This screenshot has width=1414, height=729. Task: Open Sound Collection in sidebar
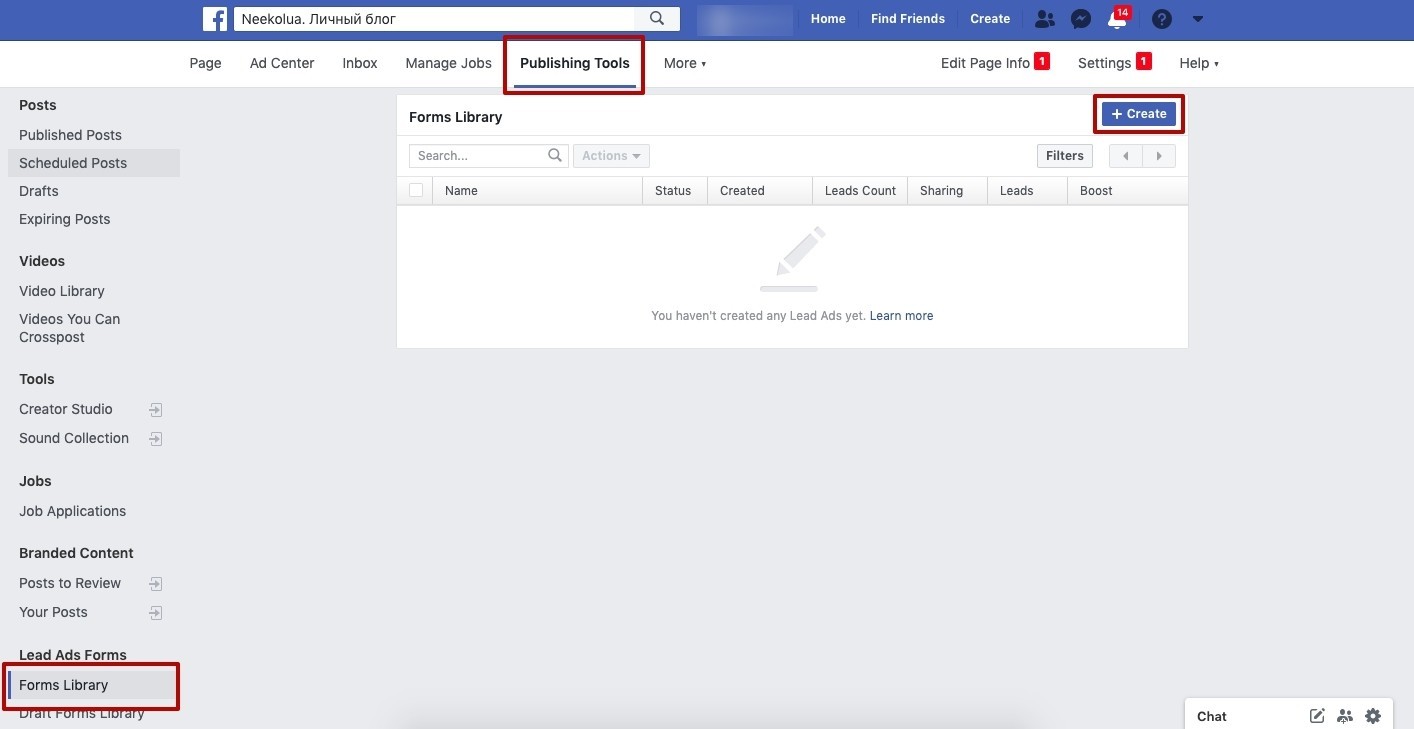[x=74, y=438]
